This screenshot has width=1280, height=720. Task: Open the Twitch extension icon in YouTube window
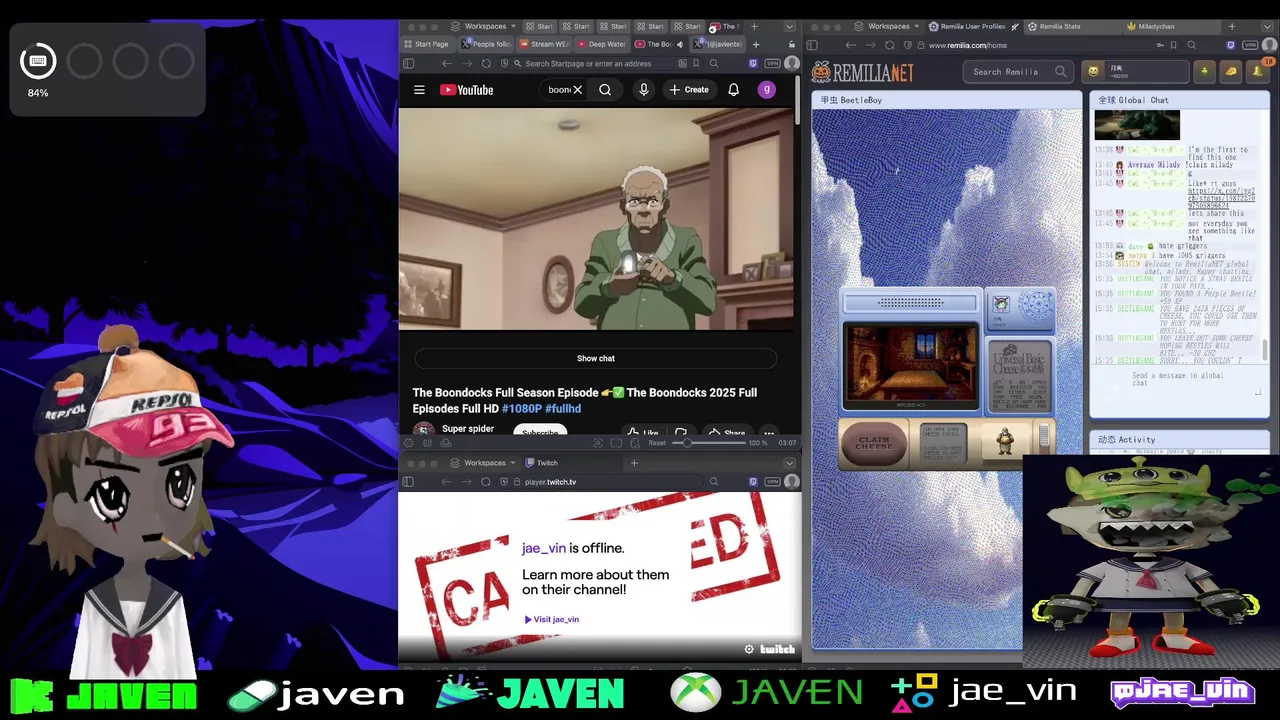(x=753, y=64)
